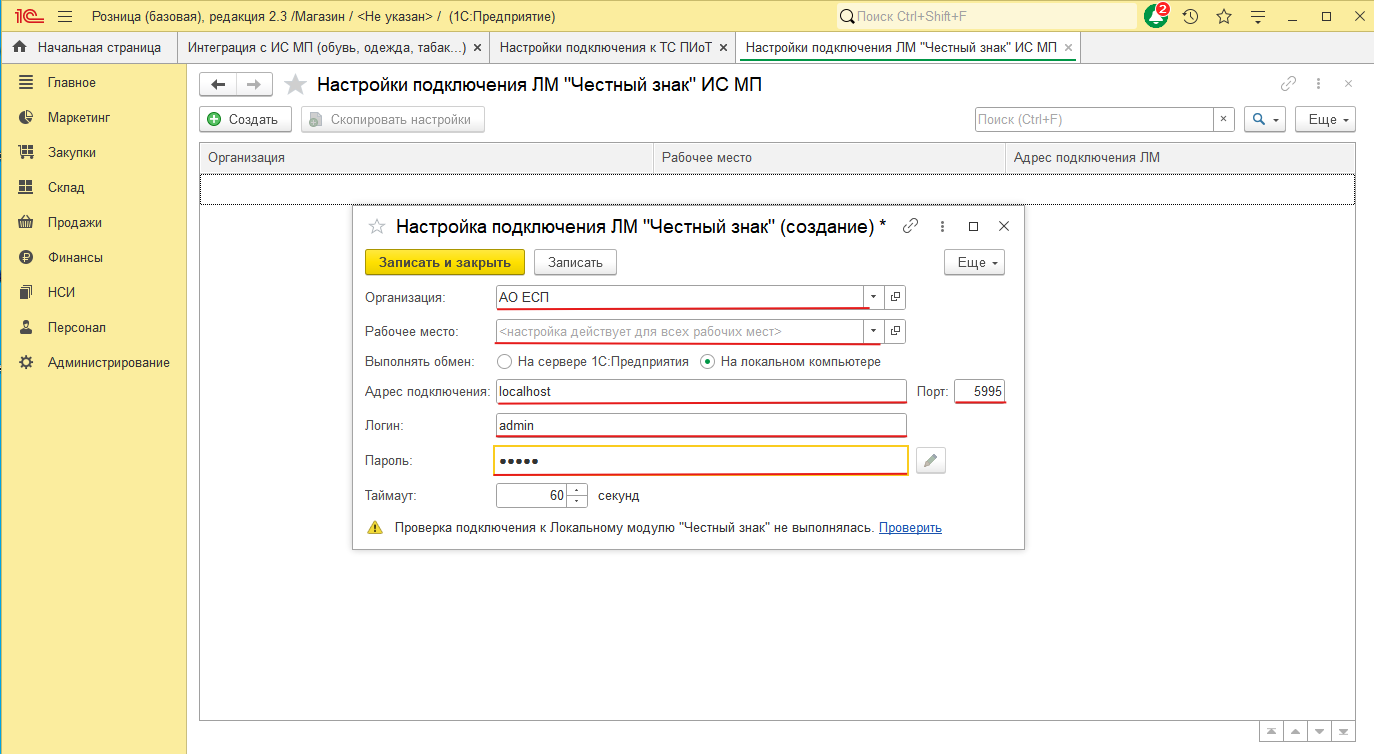Copy link icon of list page
Screen dimensions: 1374x754
(x=1289, y=84)
